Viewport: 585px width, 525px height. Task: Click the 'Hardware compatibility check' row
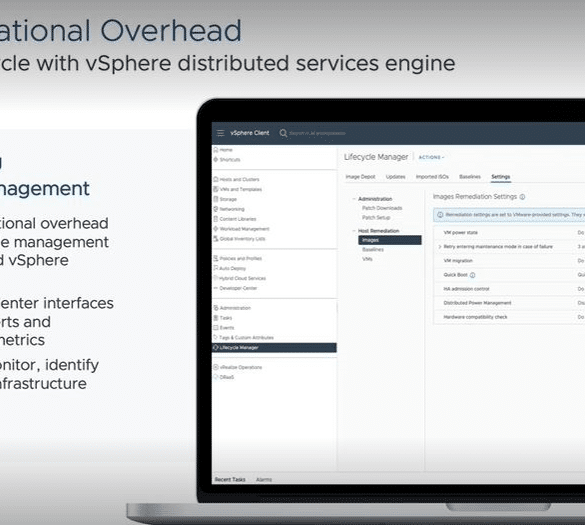509,317
